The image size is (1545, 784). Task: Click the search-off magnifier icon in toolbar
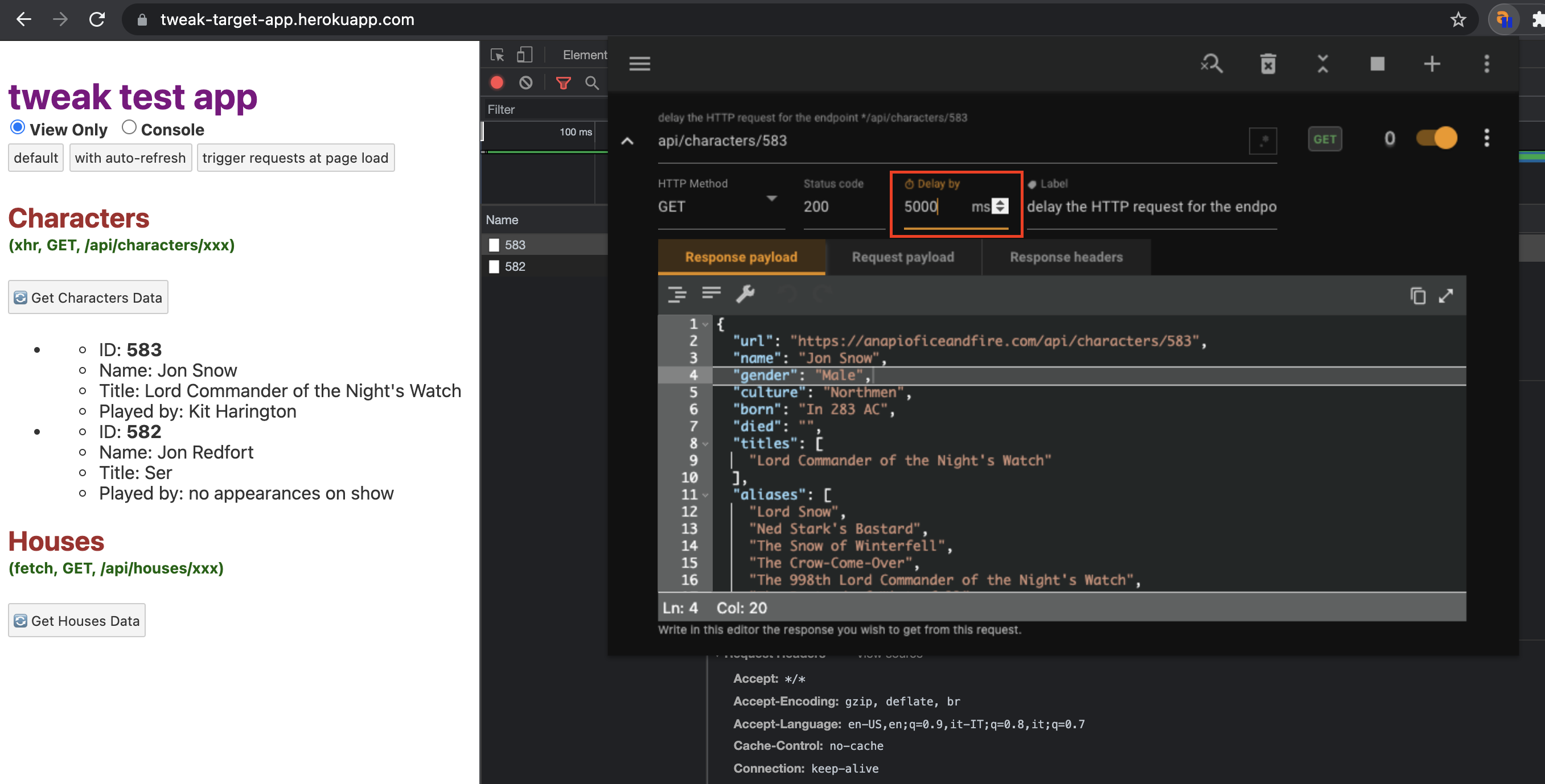point(1211,64)
